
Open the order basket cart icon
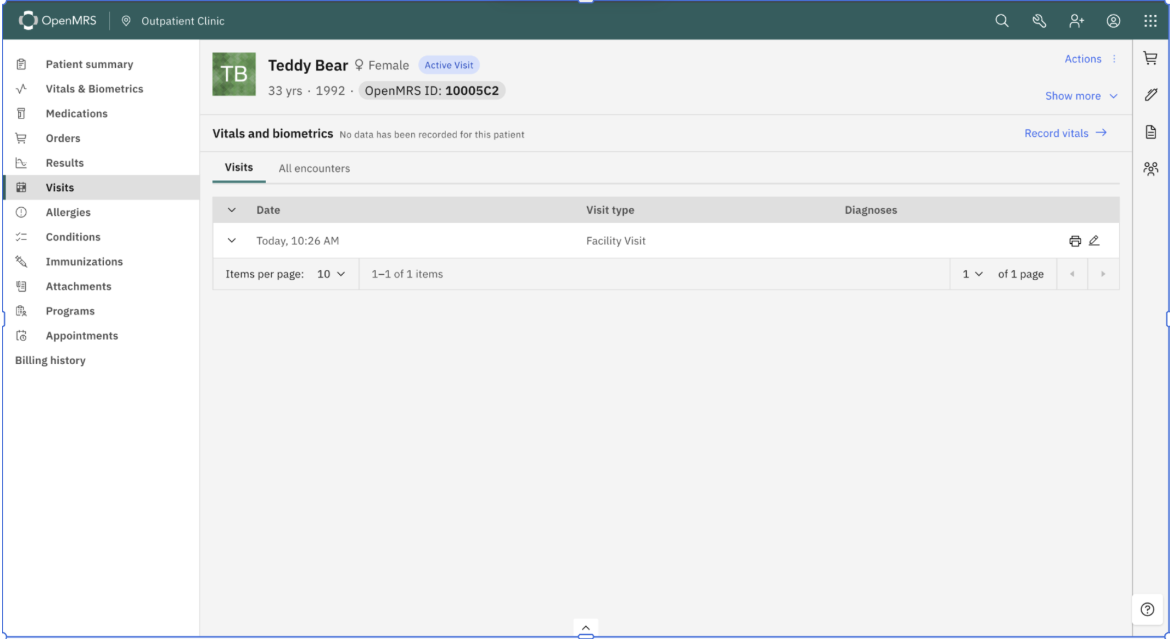pos(1150,59)
